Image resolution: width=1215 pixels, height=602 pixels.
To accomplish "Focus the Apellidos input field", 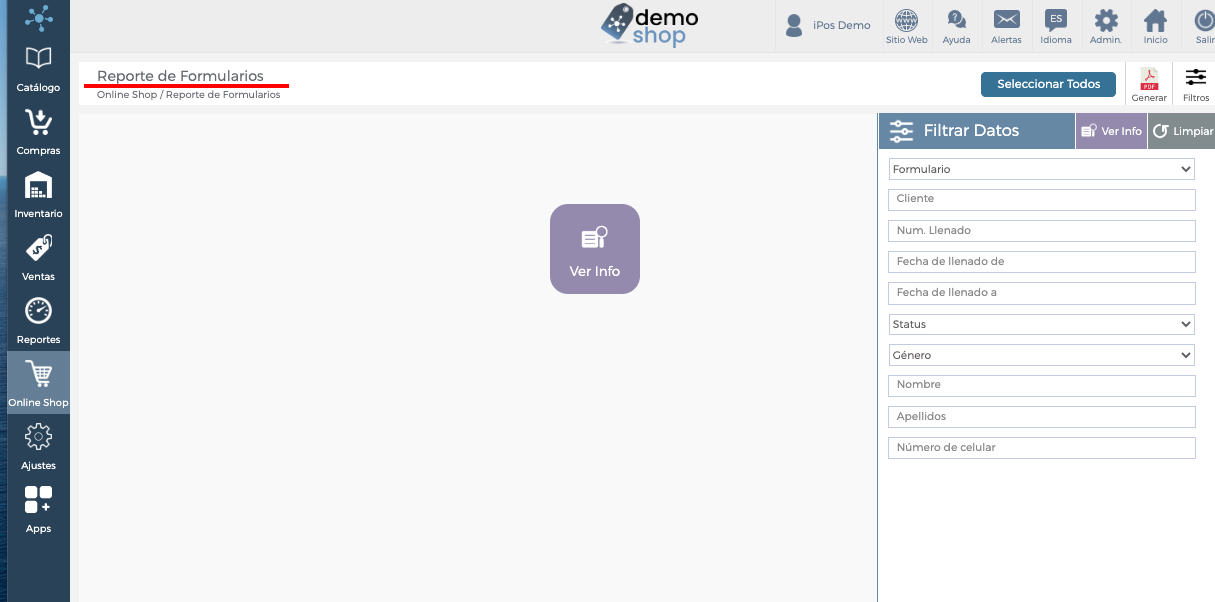I will [x=1042, y=417].
